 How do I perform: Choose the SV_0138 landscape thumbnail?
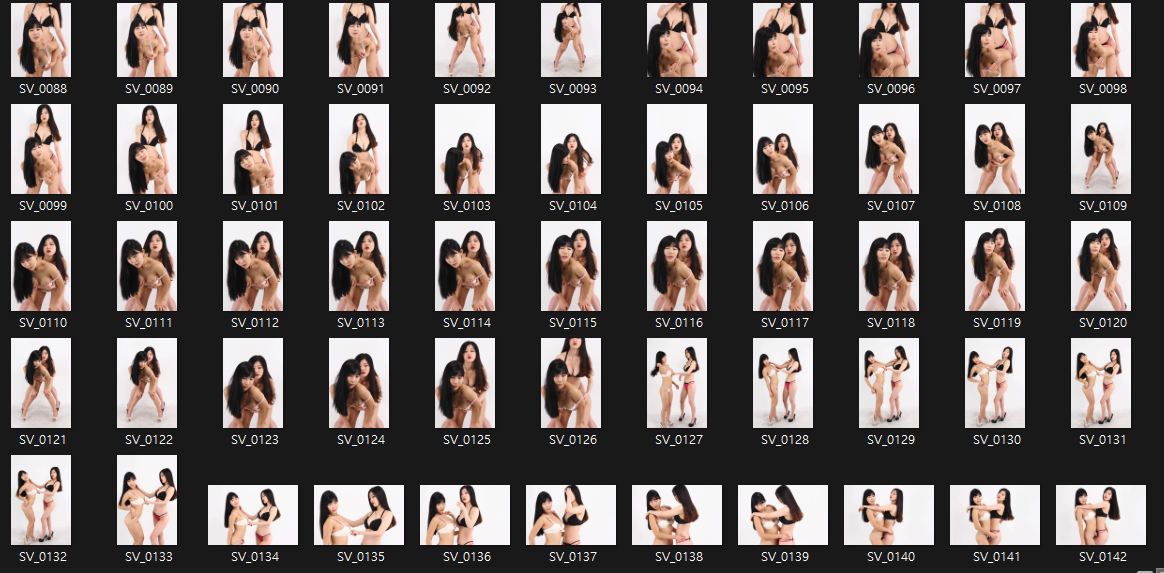[x=677, y=515]
